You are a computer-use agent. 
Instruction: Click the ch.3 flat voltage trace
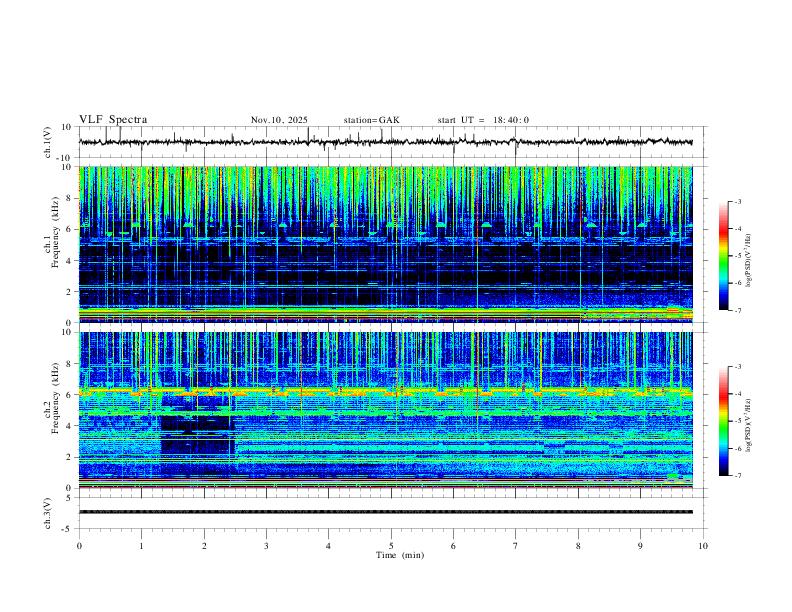[385, 512]
